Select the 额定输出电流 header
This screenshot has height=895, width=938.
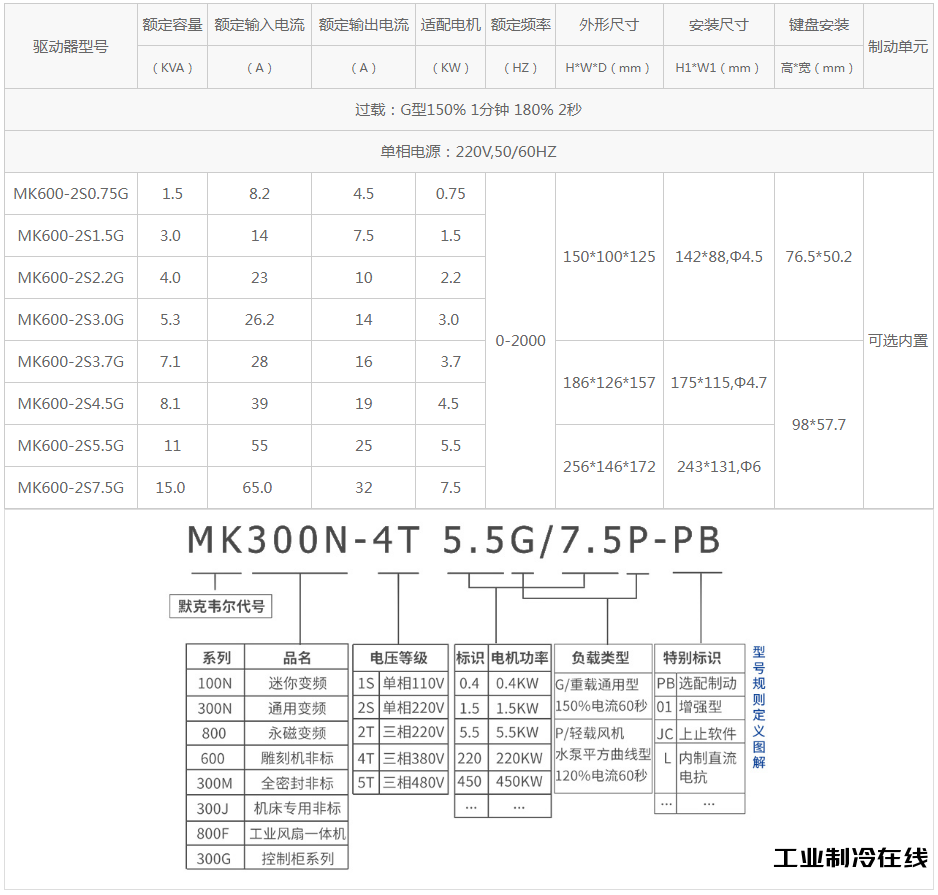pyautogui.click(x=363, y=25)
